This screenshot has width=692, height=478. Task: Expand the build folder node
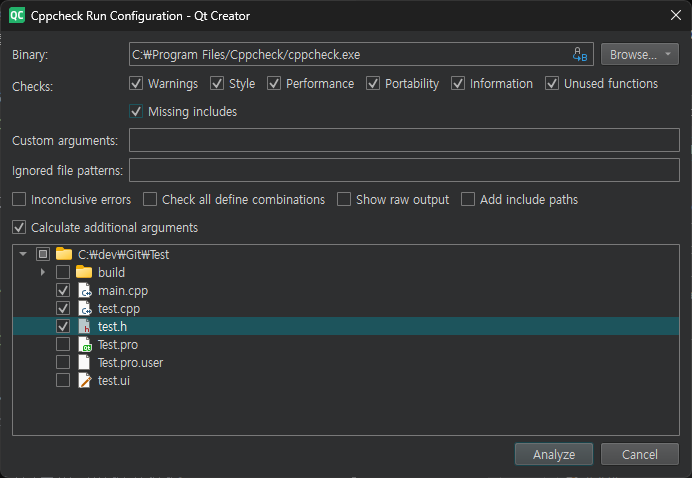(43, 272)
